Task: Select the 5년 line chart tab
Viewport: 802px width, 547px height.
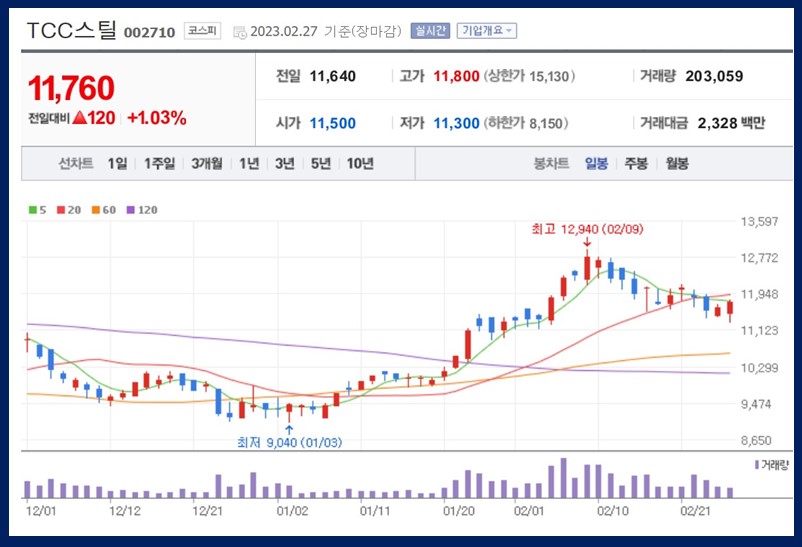Action: 321,163
